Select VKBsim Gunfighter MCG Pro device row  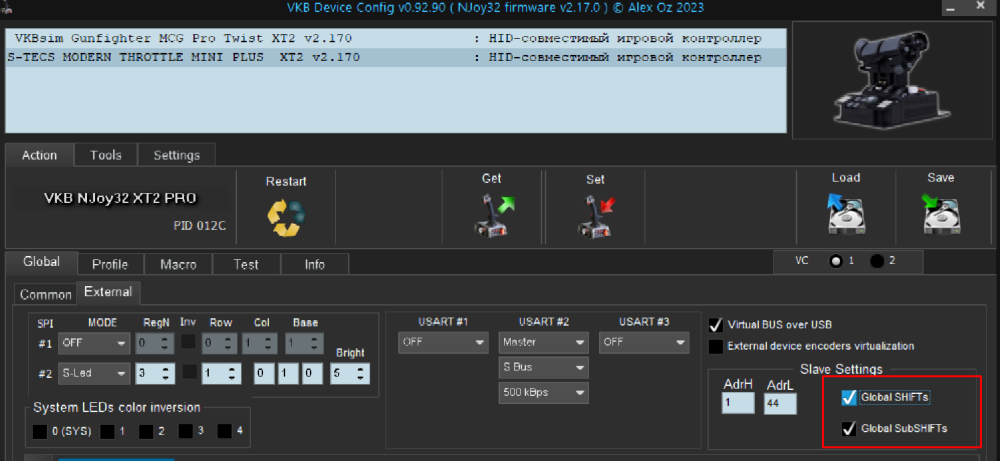pos(395,39)
